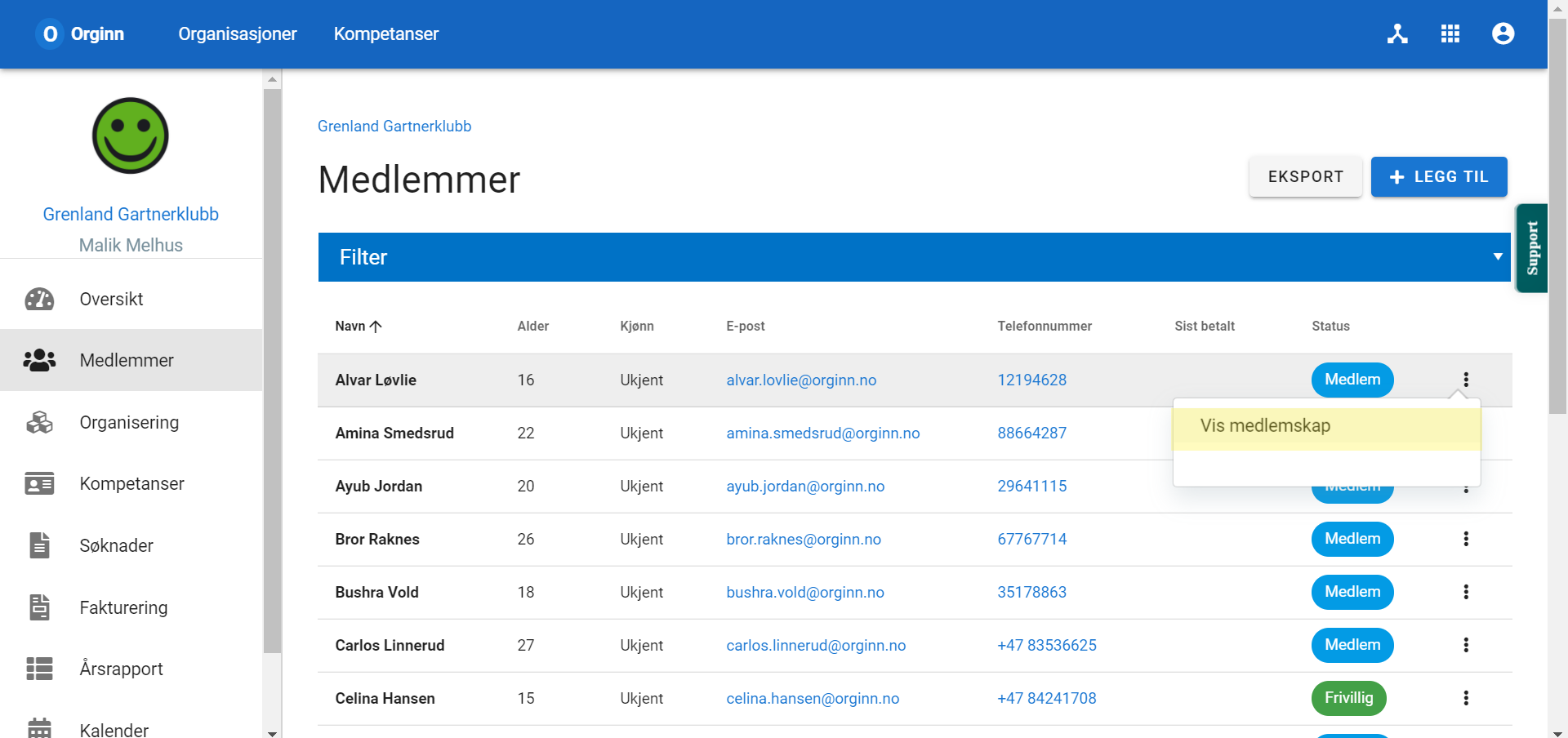Screen dimensions: 1568x738
Task: Select member name Amina Smedsrud
Action: (394, 433)
